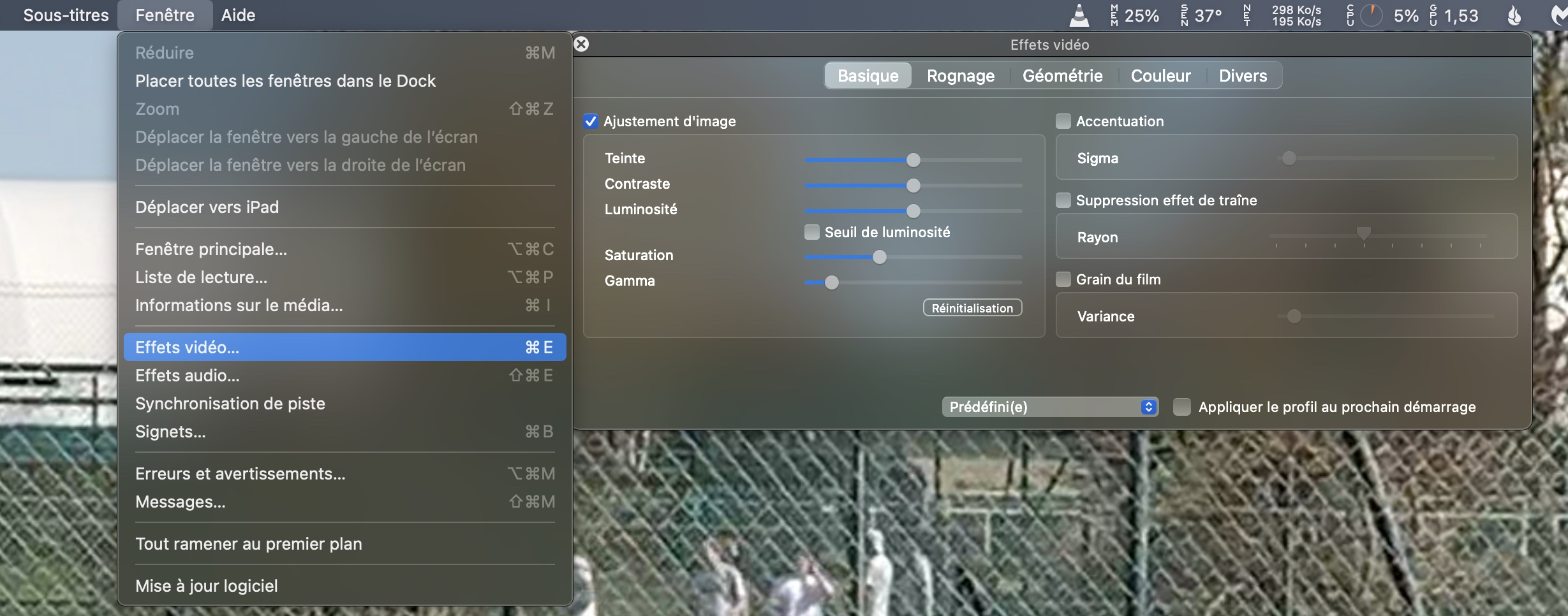Close the Fenêtre menu from menu bar

(165, 15)
